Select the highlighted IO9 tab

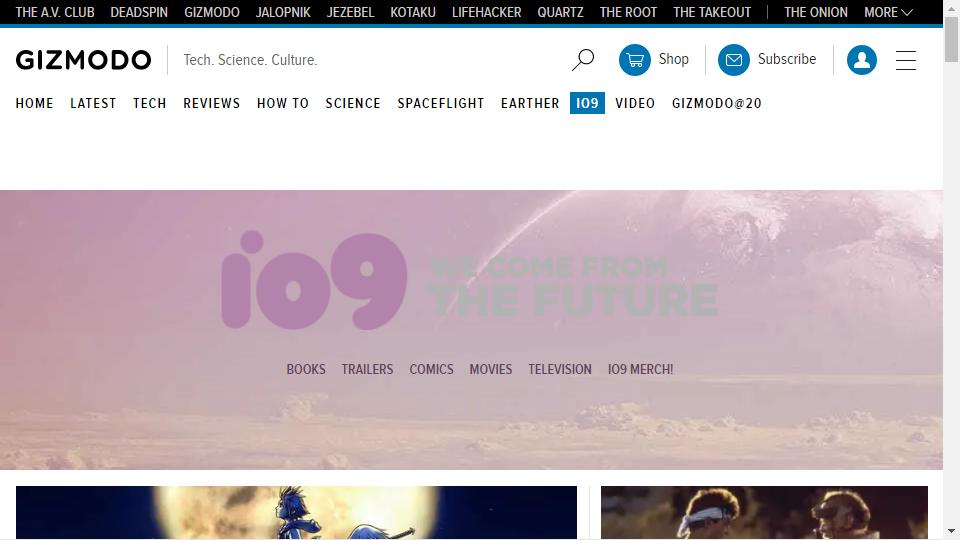click(587, 103)
